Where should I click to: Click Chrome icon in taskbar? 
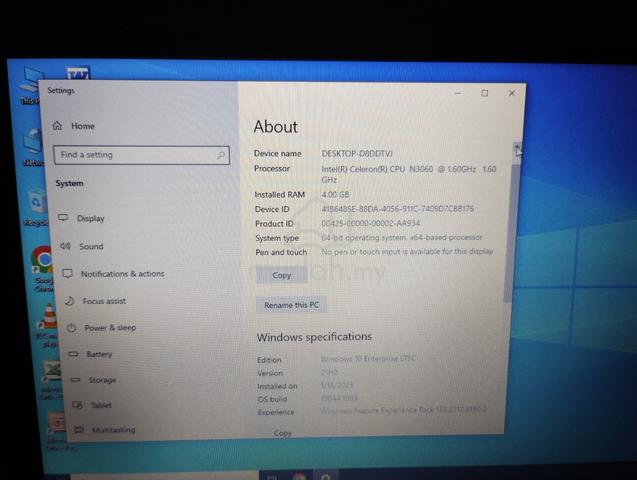(299, 476)
